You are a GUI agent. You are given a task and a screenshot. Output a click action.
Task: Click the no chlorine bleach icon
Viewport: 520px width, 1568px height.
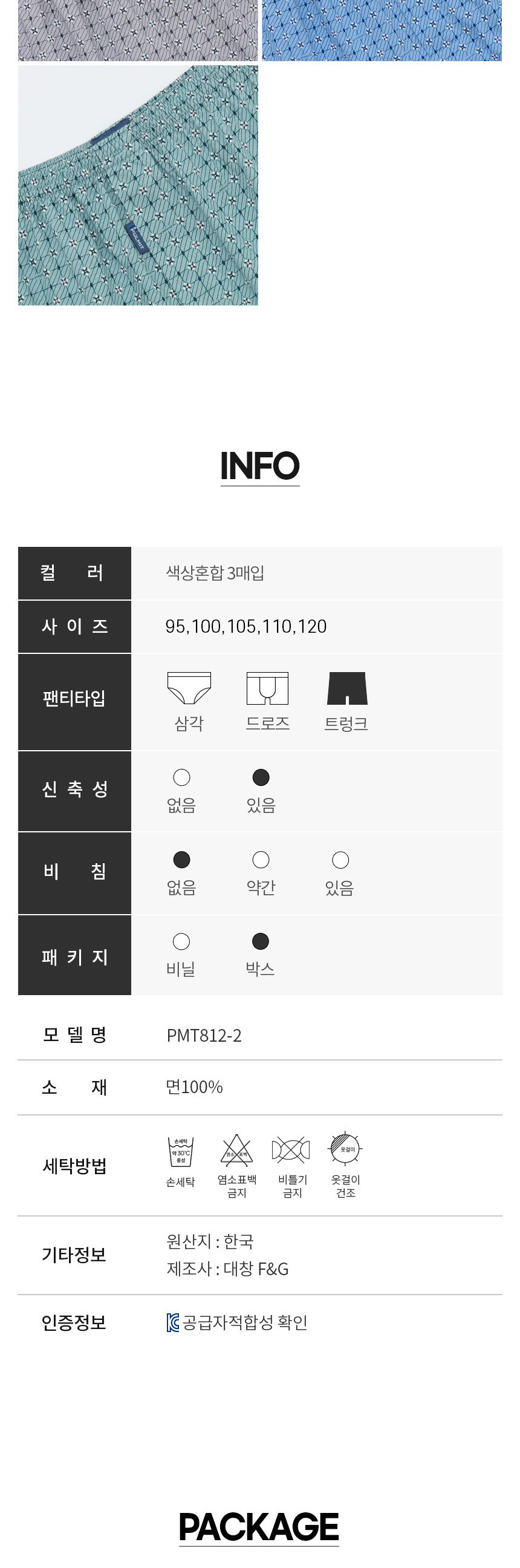click(x=236, y=1150)
